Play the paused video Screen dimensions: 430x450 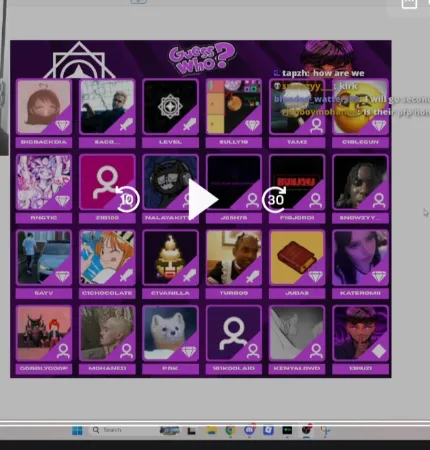[x=202, y=199]
